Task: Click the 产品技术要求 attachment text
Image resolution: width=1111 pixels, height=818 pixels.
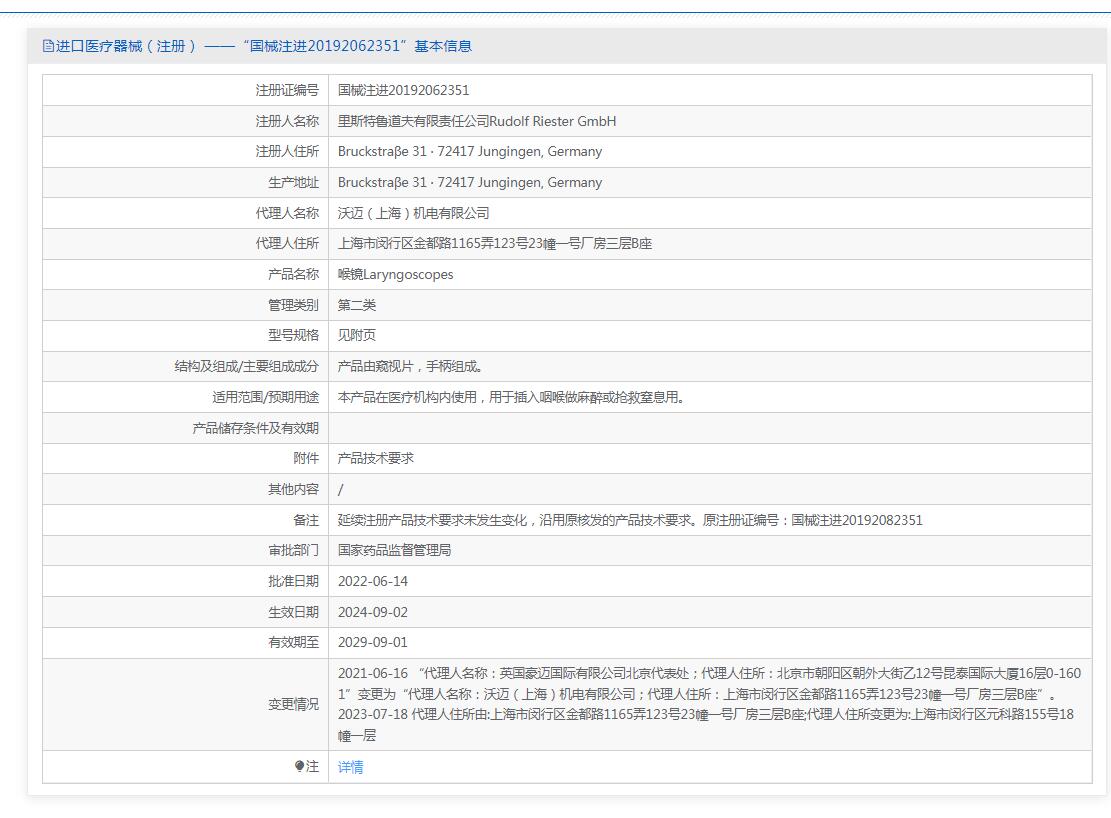Action: coord(376,458)
